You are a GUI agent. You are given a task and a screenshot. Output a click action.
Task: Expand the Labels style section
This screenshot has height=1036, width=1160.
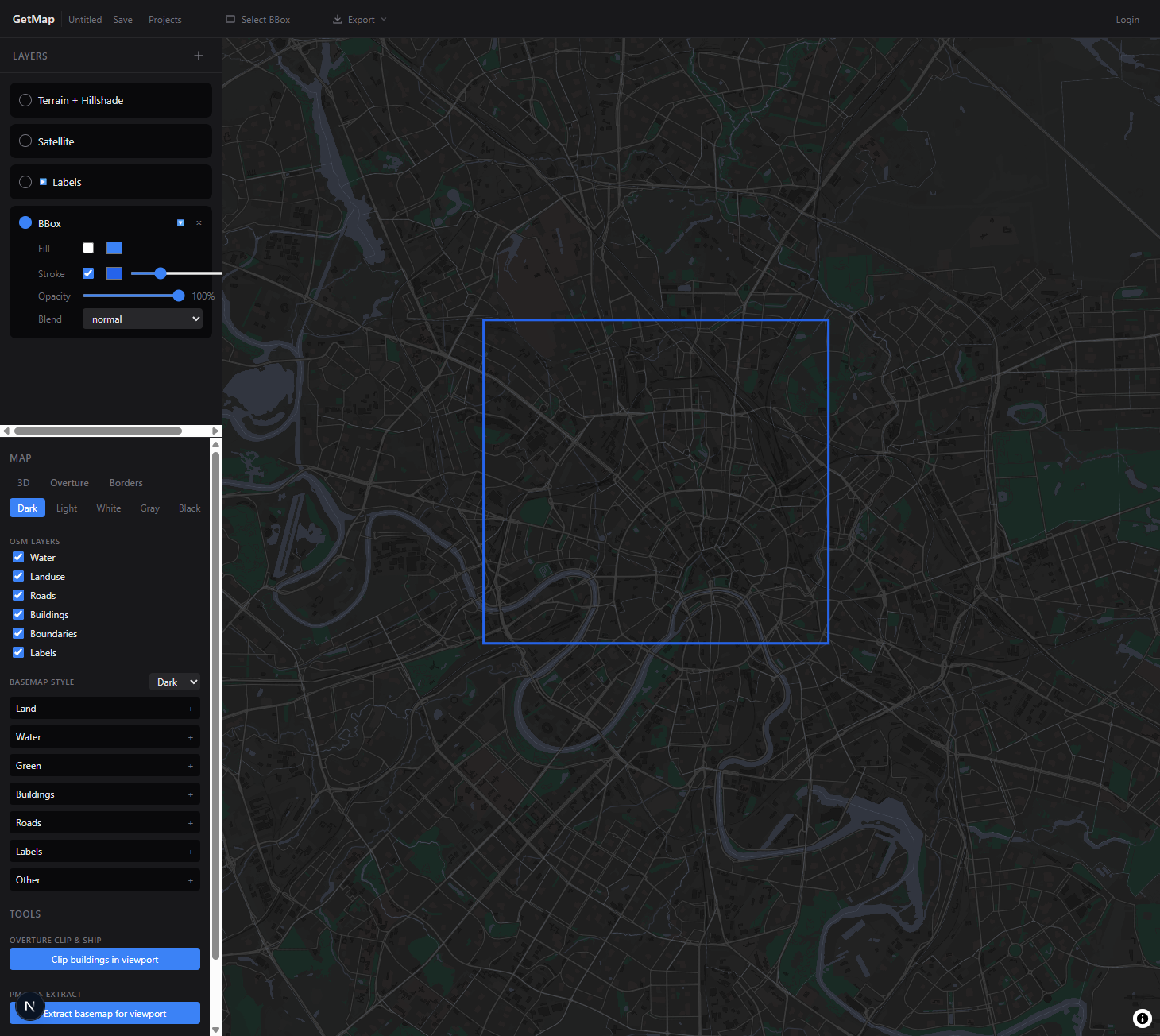(x=105, y=851)
